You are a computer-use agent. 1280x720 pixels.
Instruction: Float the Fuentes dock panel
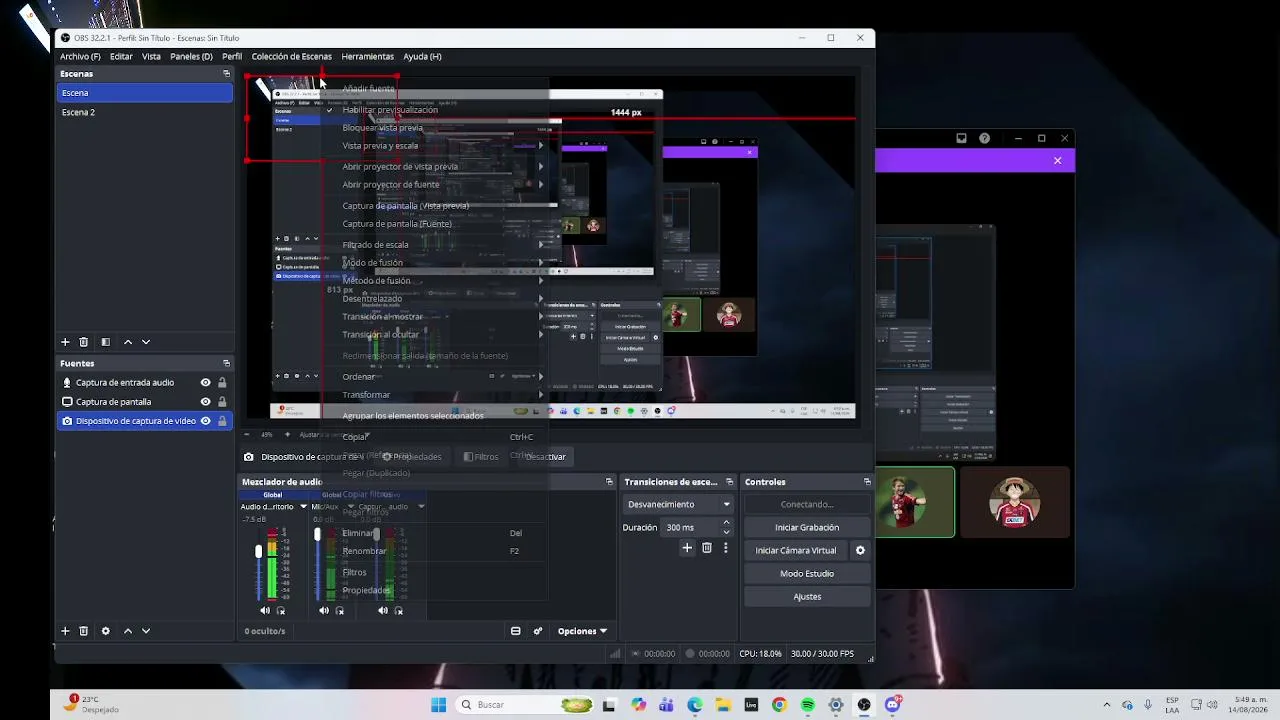click(x=226, y=364)
